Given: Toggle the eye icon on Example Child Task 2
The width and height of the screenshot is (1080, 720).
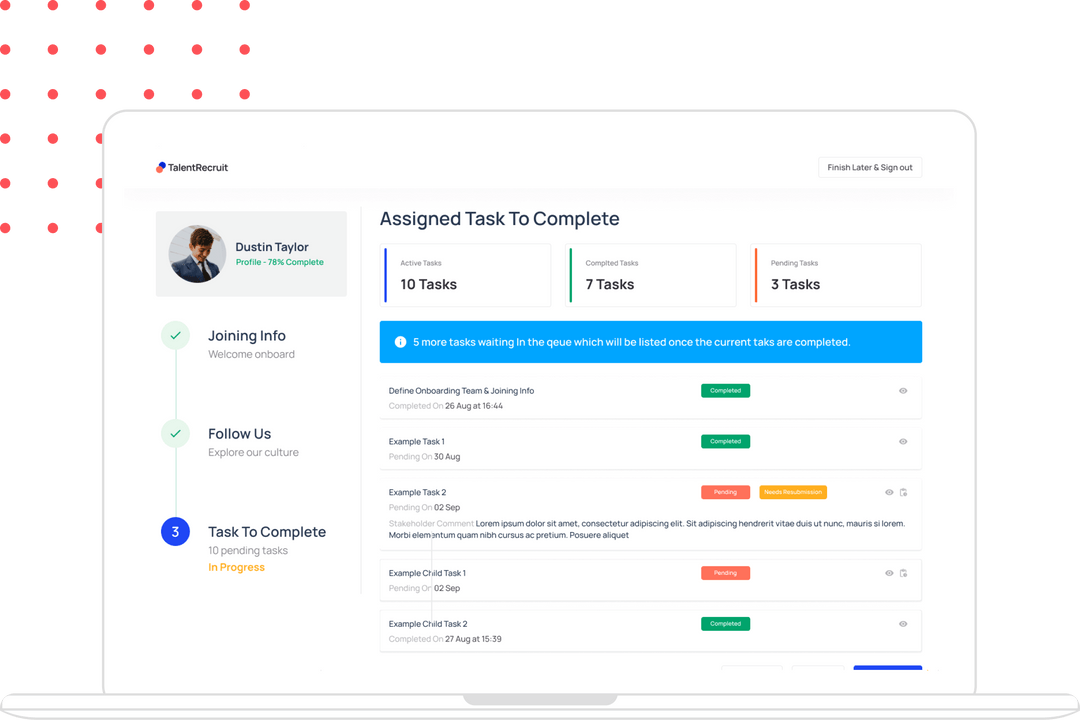Looking at the screenshot, I should pos(903,624).
